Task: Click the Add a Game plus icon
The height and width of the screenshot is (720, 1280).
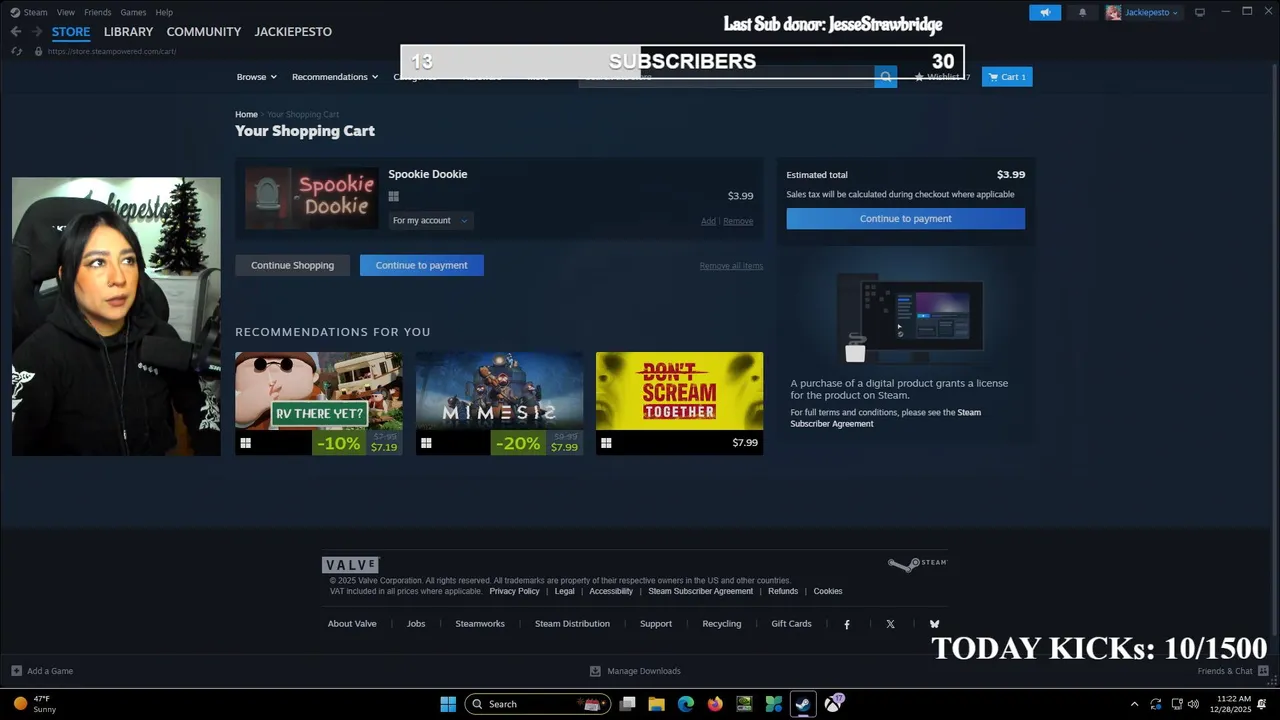Action: 16,671
